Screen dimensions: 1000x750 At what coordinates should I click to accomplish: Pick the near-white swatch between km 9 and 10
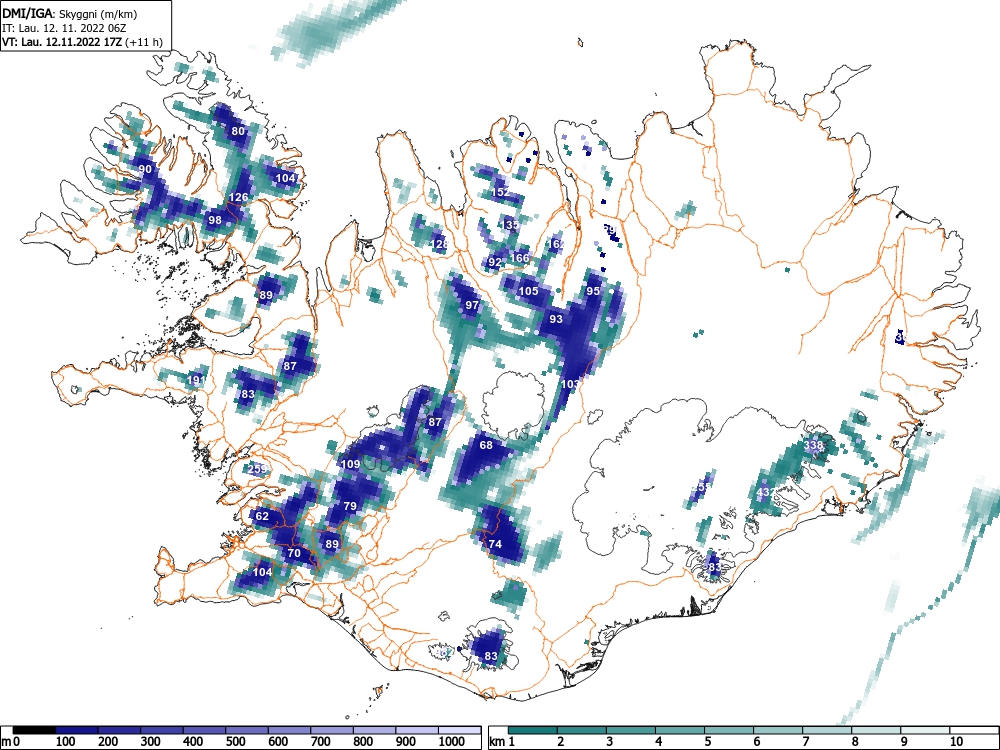click(x=925, y=730)
